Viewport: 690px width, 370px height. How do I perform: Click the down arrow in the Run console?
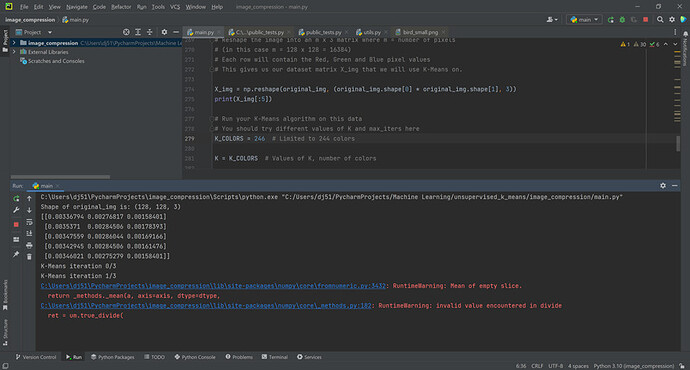pyautogui.click(x=29, y=210)
